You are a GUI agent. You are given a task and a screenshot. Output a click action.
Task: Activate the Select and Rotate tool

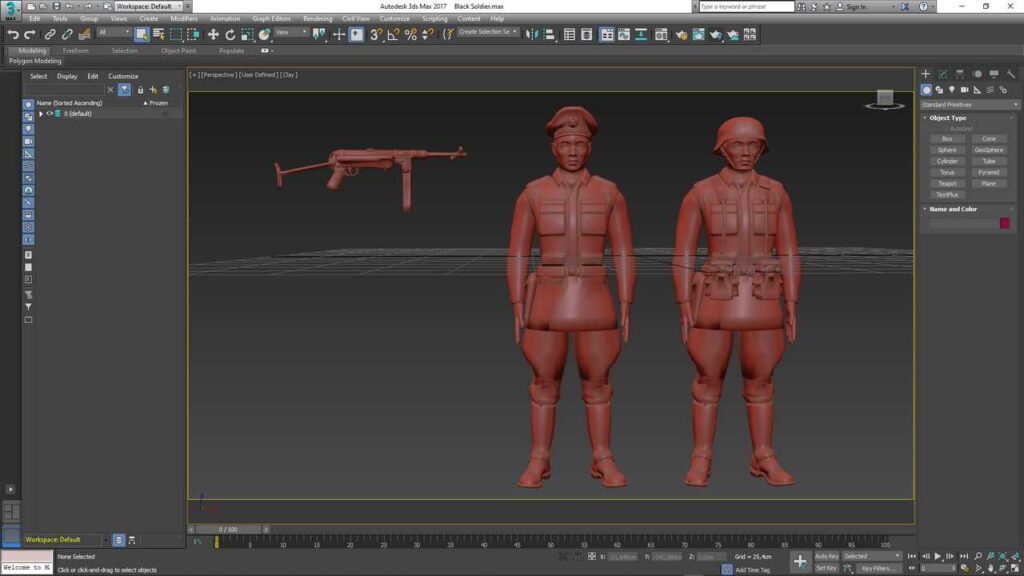229,35
